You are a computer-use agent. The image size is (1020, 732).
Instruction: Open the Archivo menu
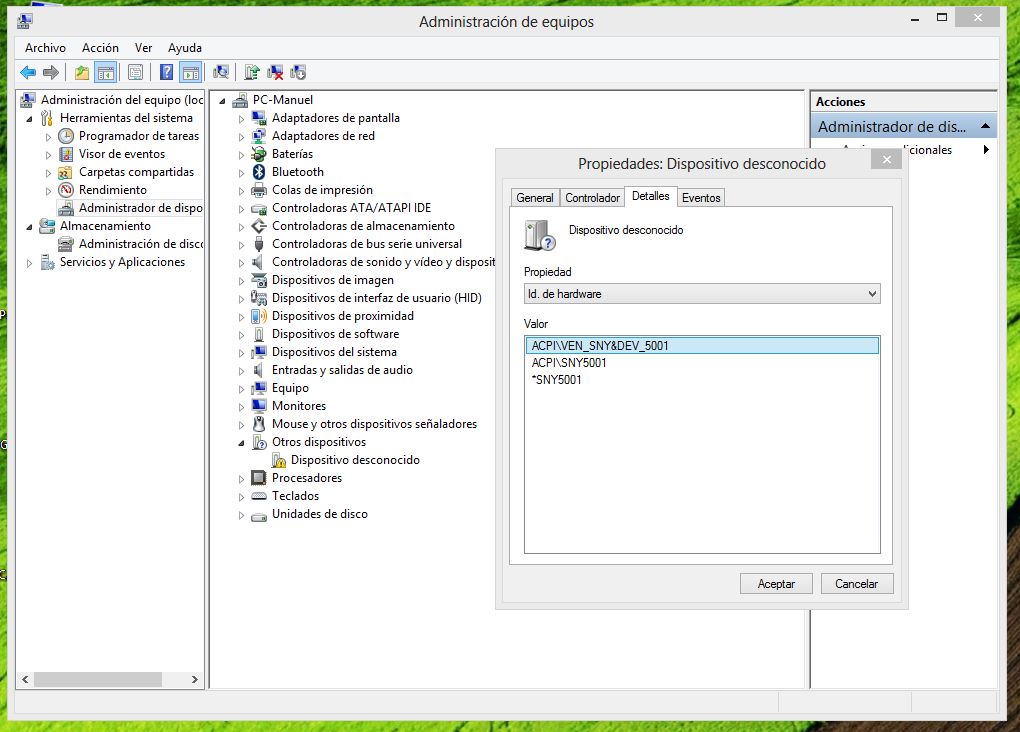pyautogui.click(x=47, y=47)
